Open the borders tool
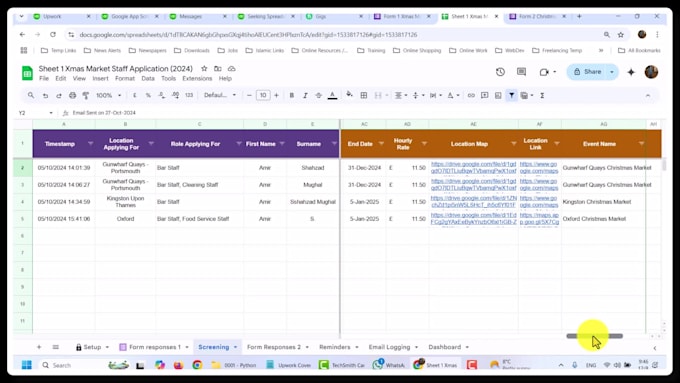This screenshot has width=680, height=383. click(364, 95)
